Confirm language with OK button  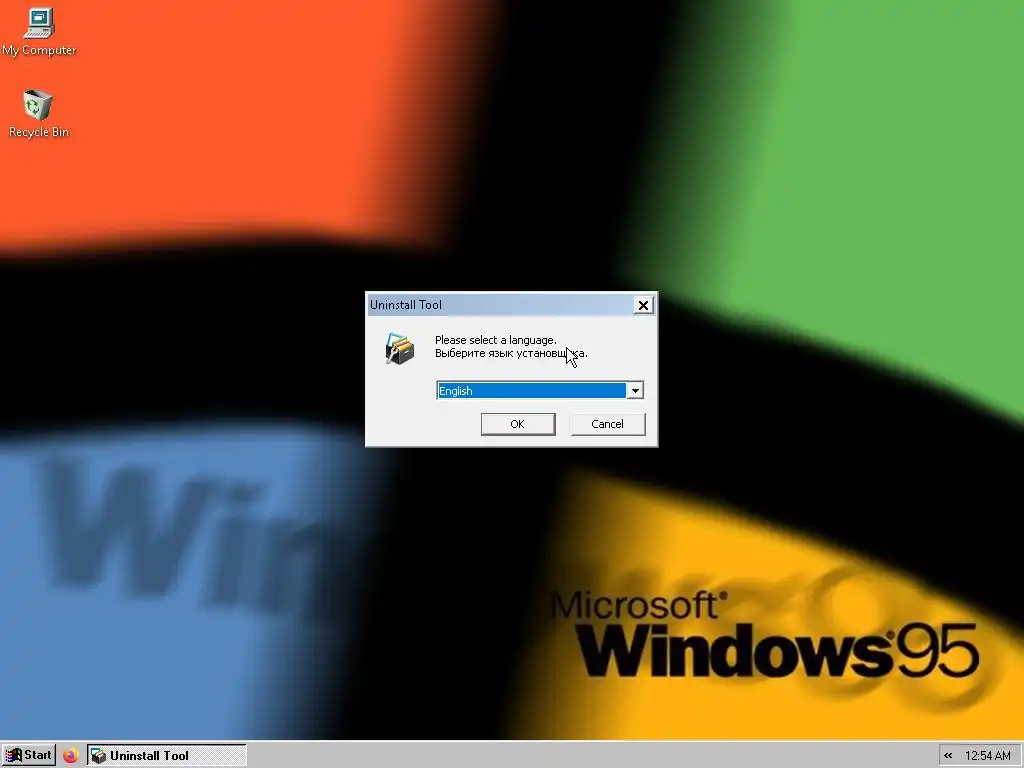518,424
